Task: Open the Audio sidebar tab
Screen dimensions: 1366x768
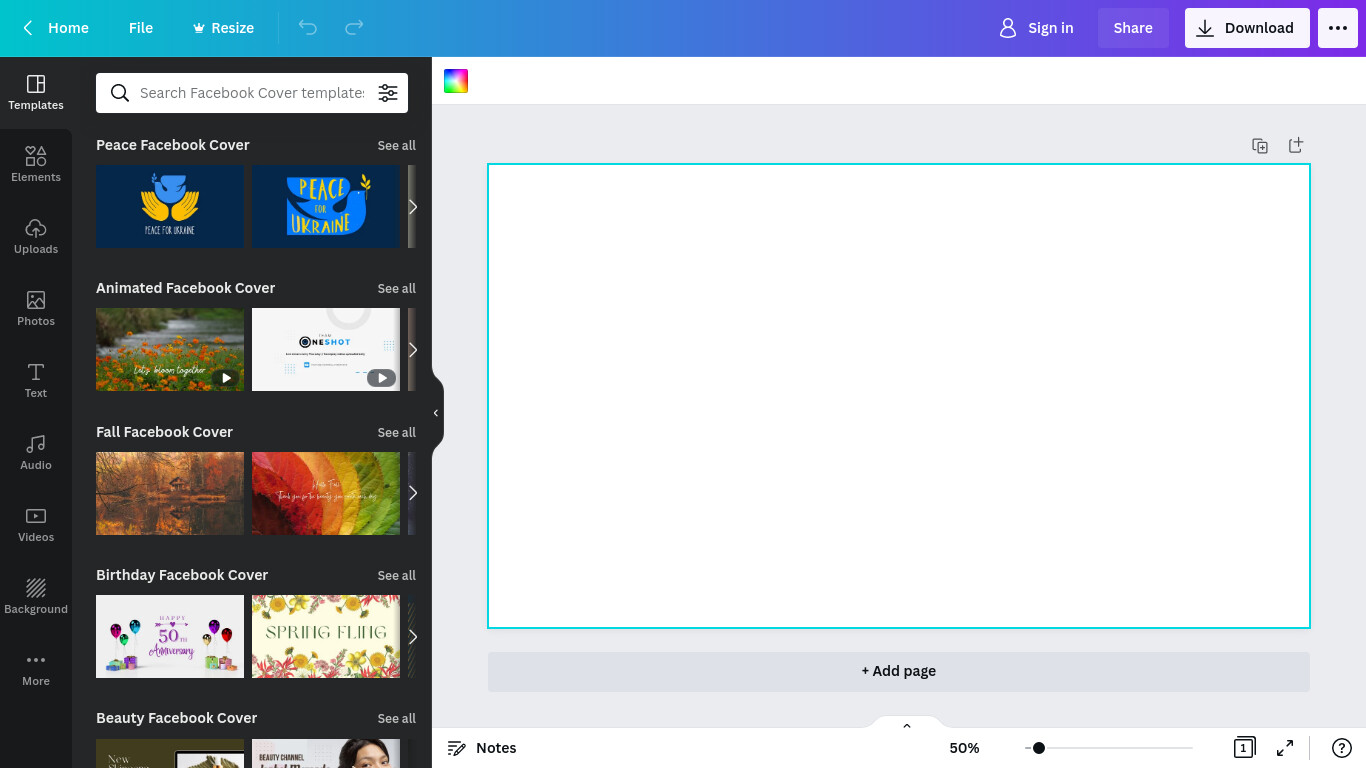Action: [36, 453]
